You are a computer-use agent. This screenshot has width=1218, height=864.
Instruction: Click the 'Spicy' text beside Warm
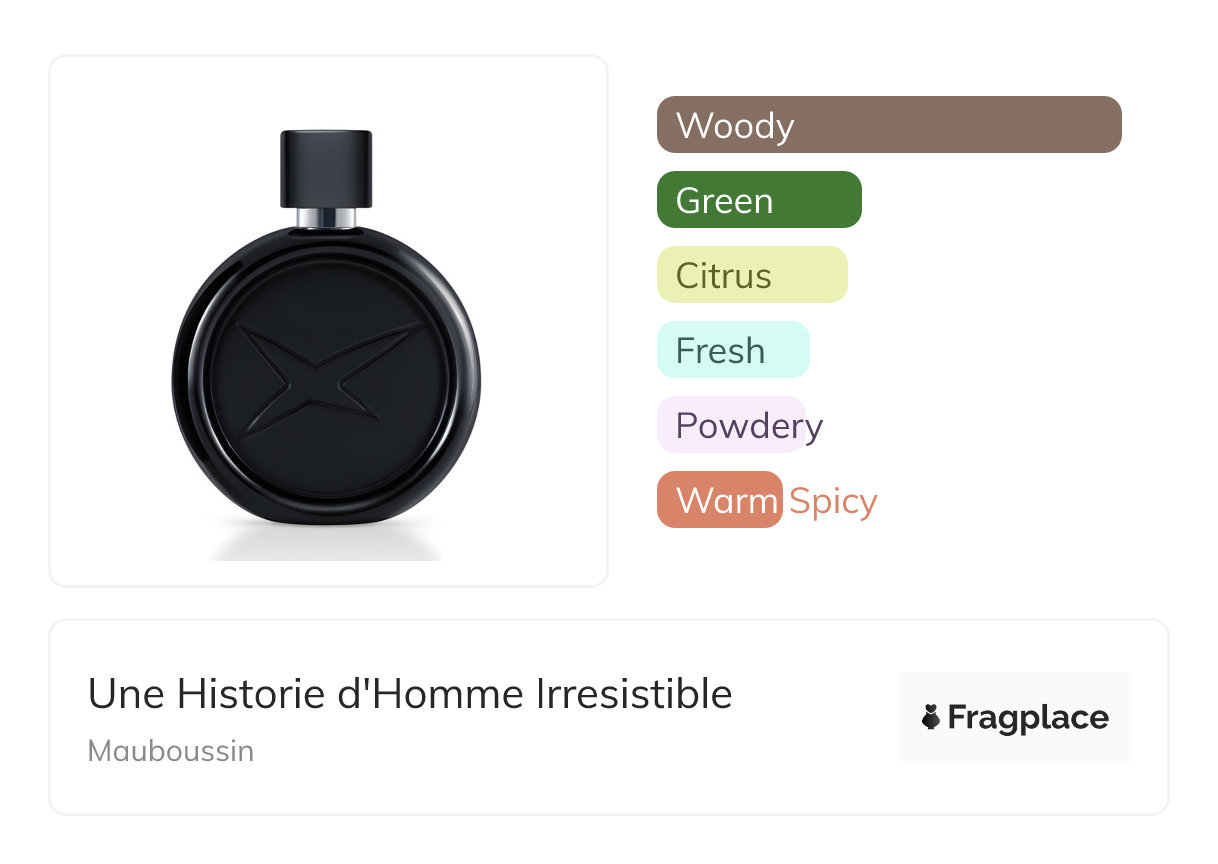[833, 501]
